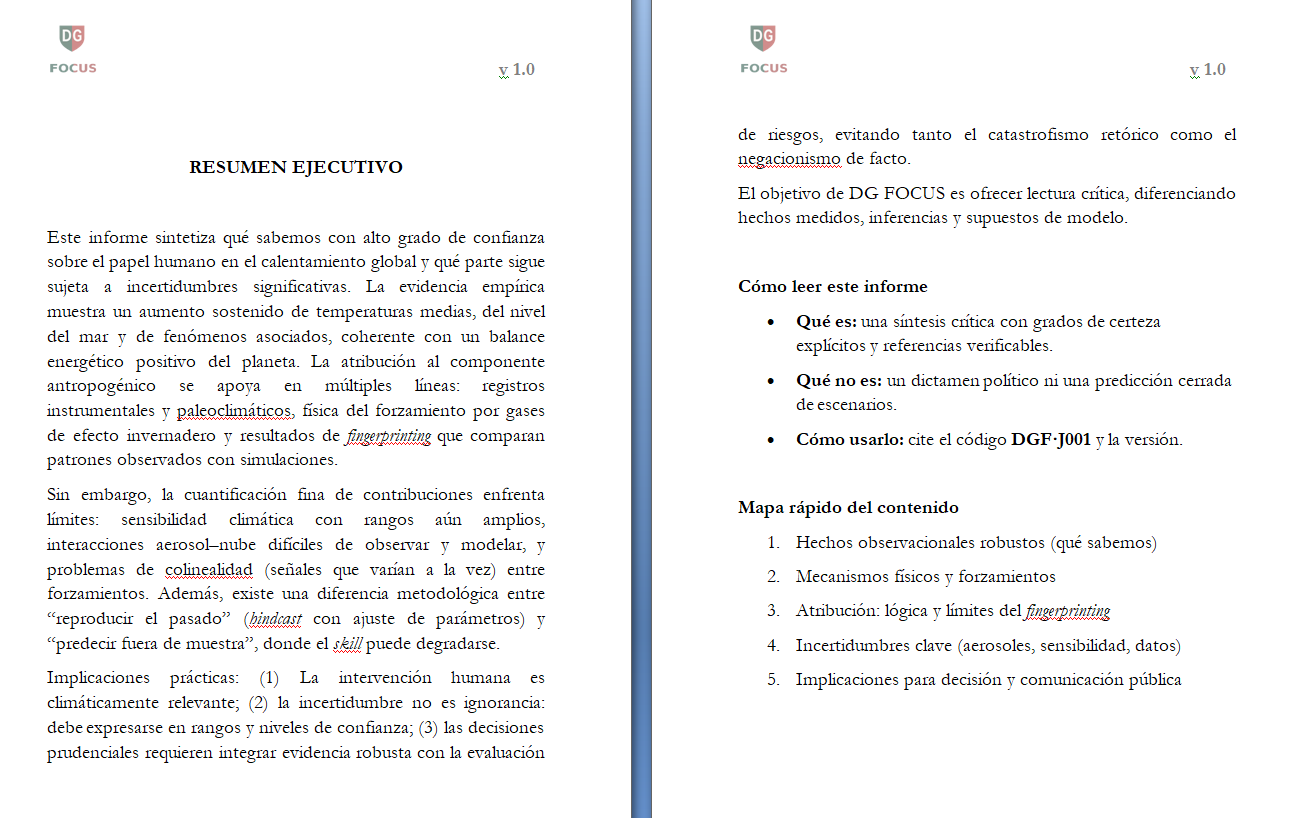This screenshot has width=1303, height=818.
Task: Click the heading Mapa rápido del contenido
Action: pyautogui.click(x=848, y=507)
